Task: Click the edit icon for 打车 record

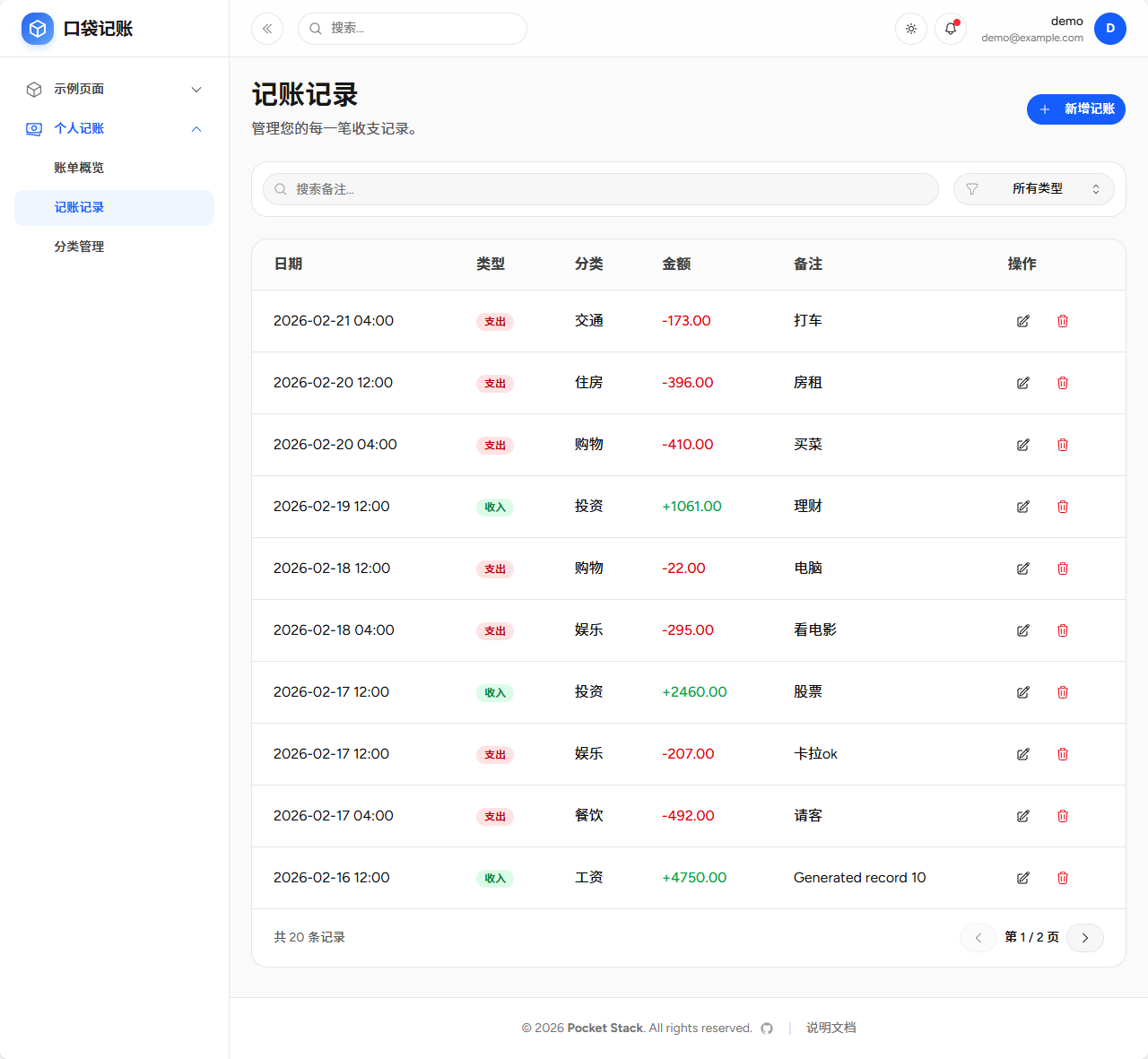Action: click(x=1022, y=321)
